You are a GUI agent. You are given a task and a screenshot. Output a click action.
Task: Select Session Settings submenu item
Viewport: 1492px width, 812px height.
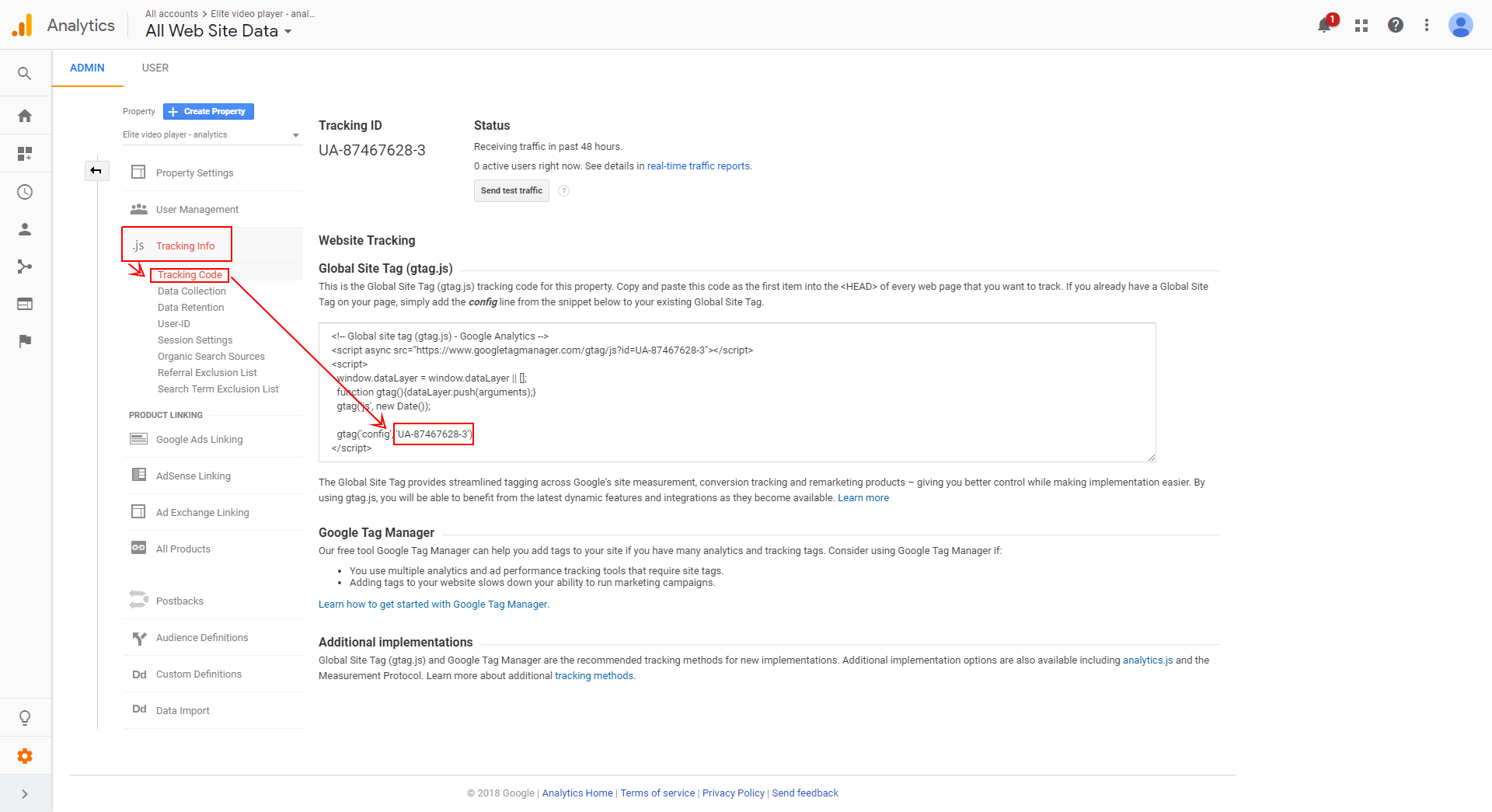[x=195, y=340]
